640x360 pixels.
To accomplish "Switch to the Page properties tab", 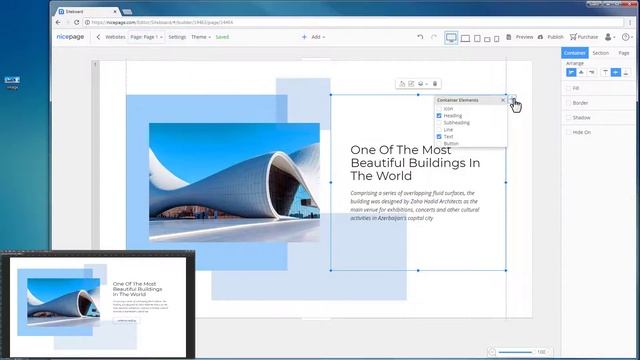I will coord(624,53).
